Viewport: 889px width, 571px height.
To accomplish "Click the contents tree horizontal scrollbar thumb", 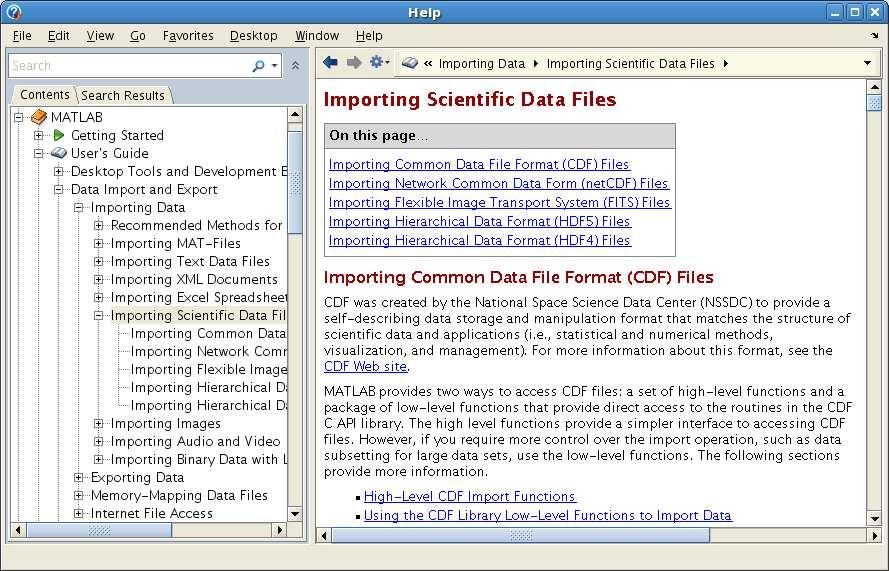I will (x=99, y=530).
